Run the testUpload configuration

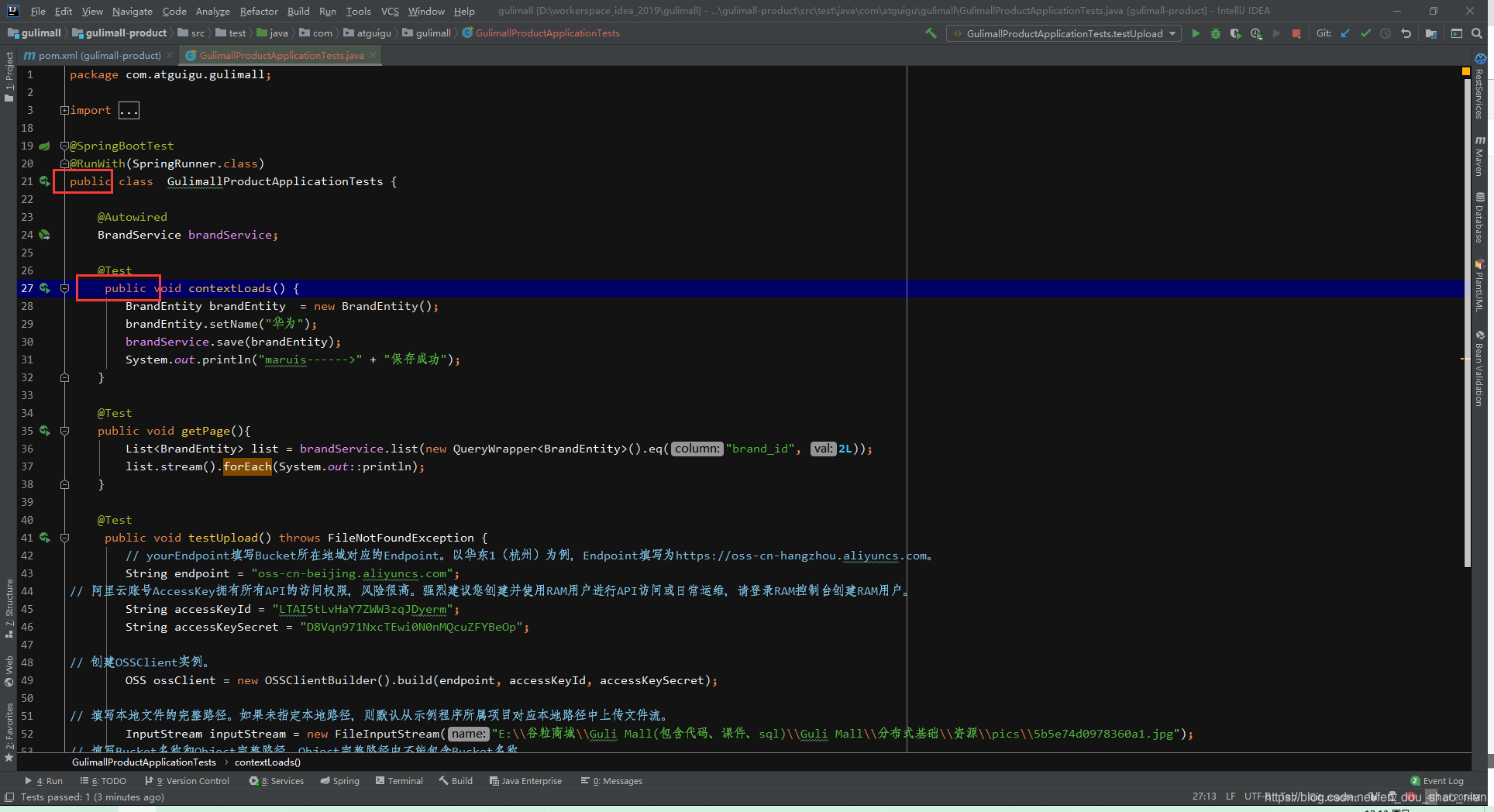pos(1196,33)
